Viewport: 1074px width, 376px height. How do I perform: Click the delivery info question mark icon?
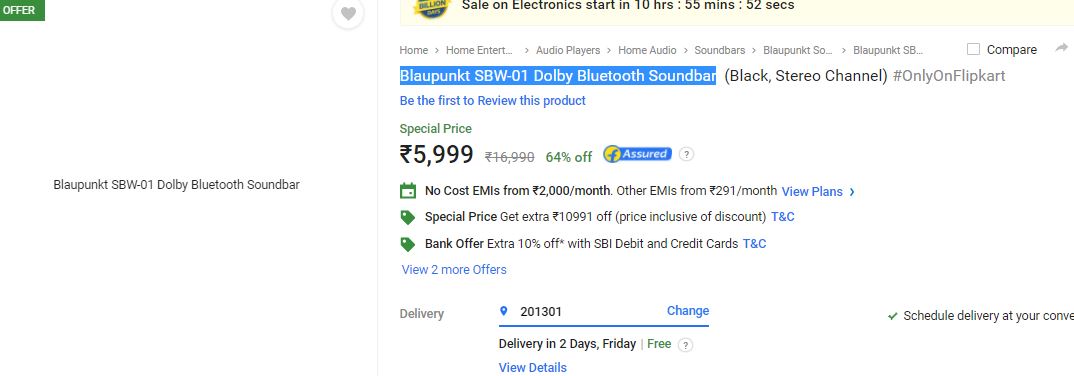coord(685,345)
